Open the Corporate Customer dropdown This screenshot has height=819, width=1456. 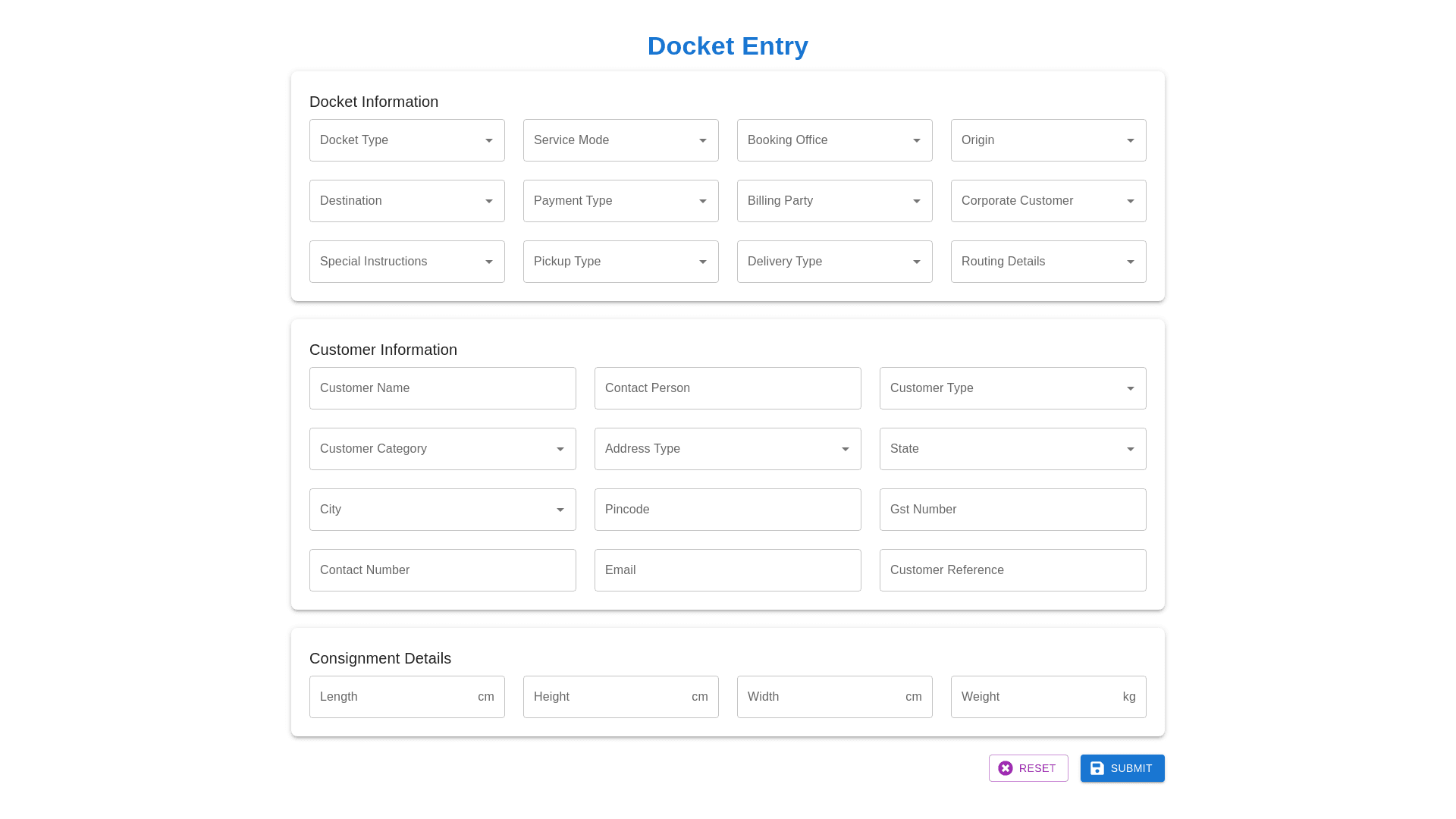[1048, 201]
